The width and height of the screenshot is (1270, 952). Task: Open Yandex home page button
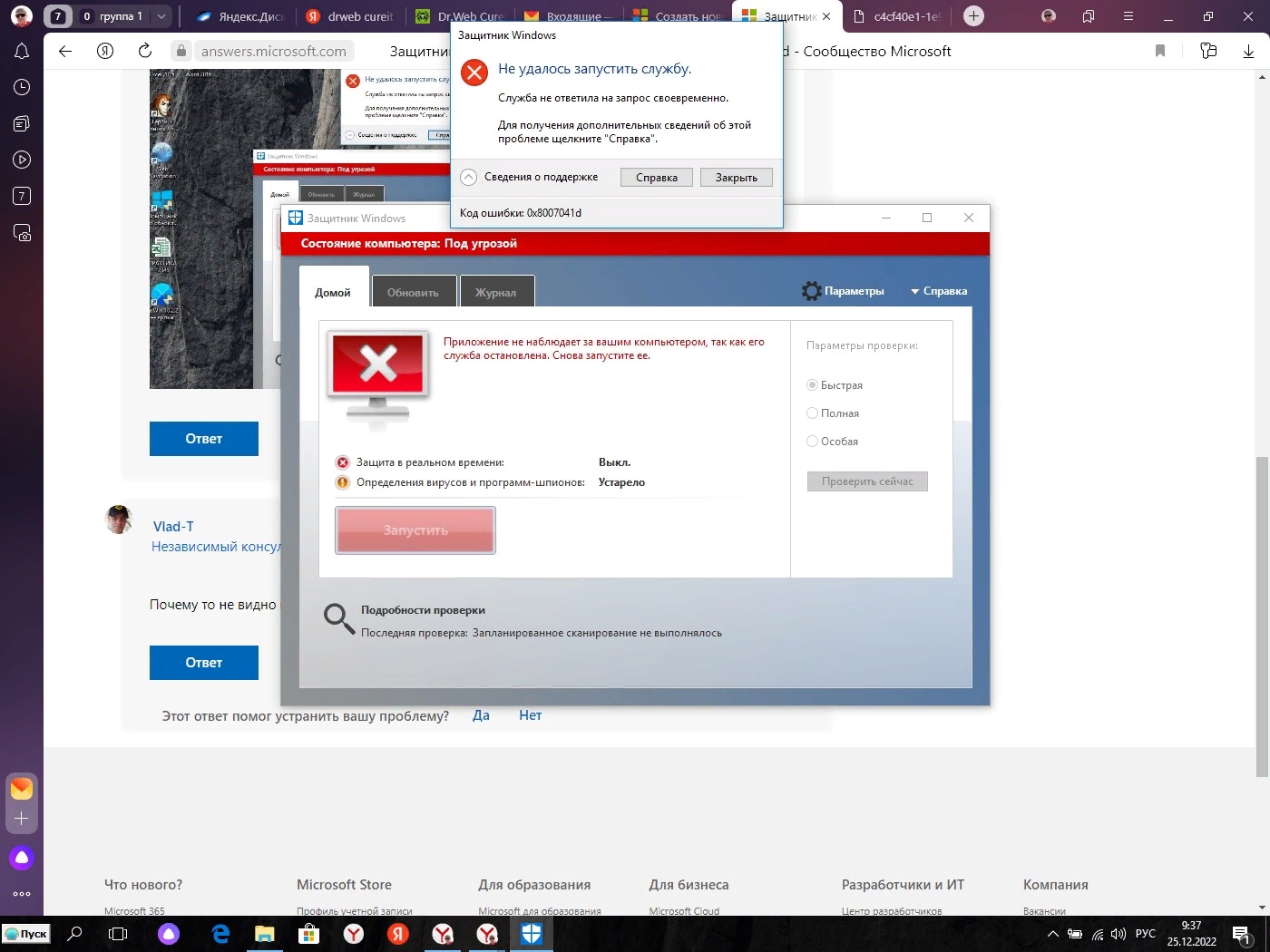coord(105,52)
